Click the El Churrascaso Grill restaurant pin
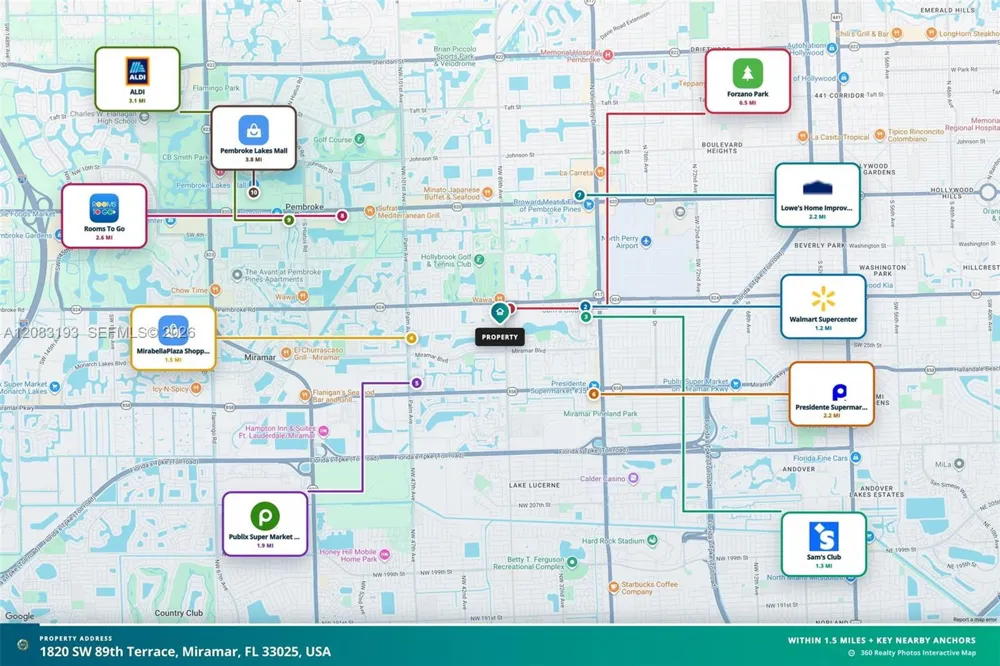 click(286, 353)
